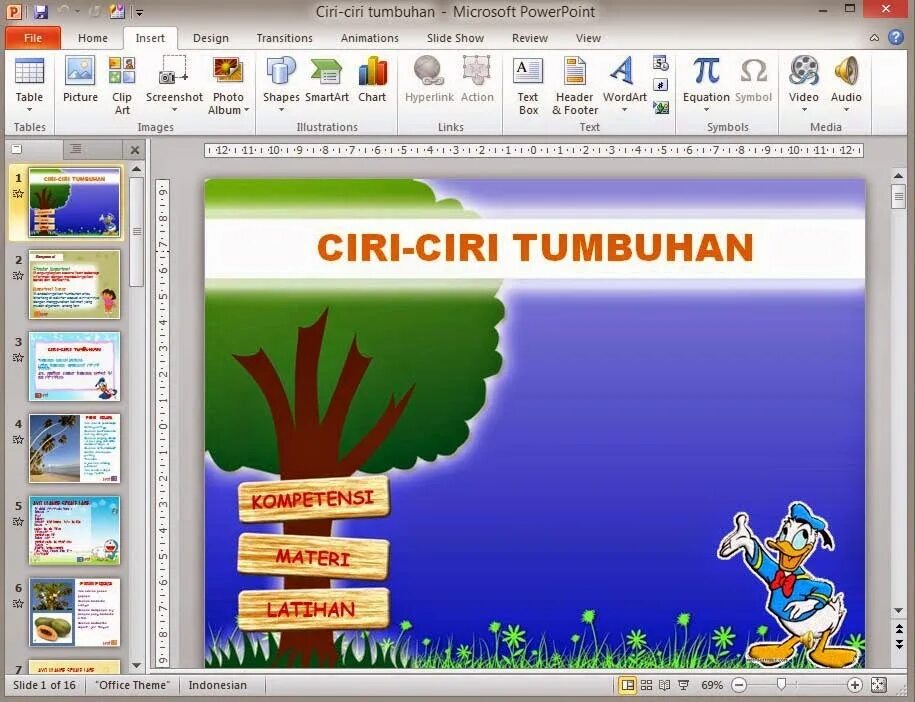
Task: Open the Clip Art pane
Action: click(x=122, y=86)
